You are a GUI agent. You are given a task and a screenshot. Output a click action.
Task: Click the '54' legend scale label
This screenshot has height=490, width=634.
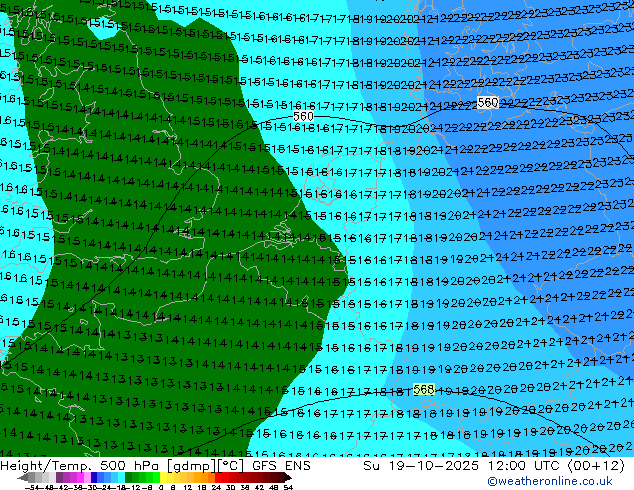coord(288,488)
